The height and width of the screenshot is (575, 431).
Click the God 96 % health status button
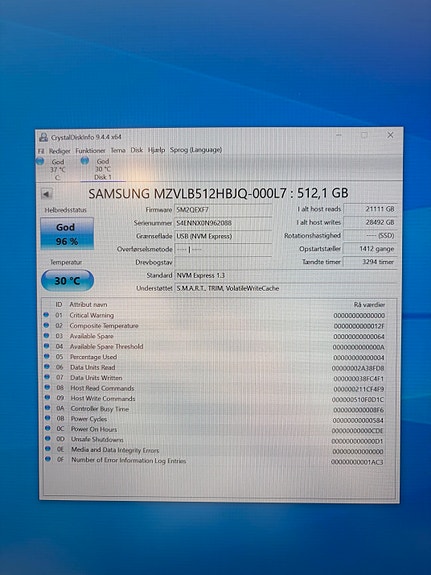coord(67,234)
